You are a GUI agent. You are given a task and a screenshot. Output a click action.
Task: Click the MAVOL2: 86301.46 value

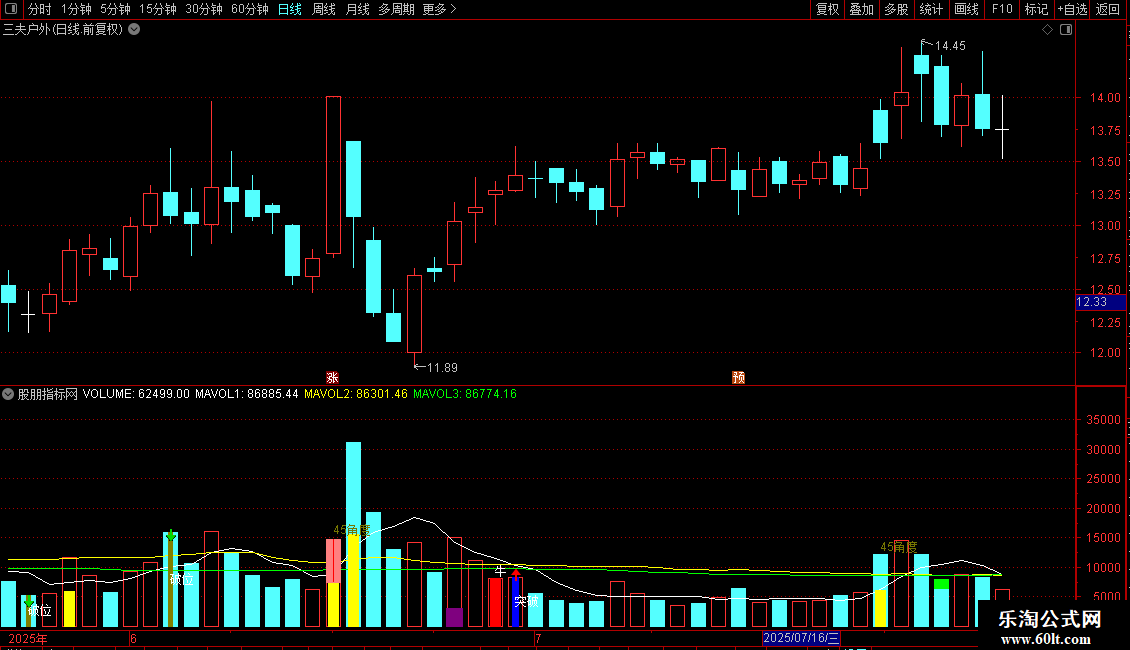pyautogui.click(x=356, y=394)
